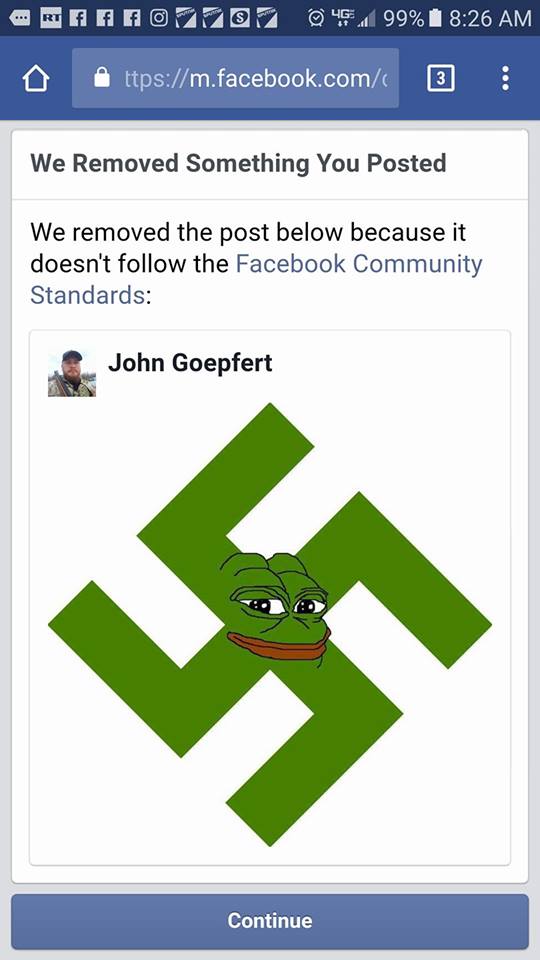540x960 pixels.
Task: Focus the m.facebook.com URL field
Action: (236, 78)
